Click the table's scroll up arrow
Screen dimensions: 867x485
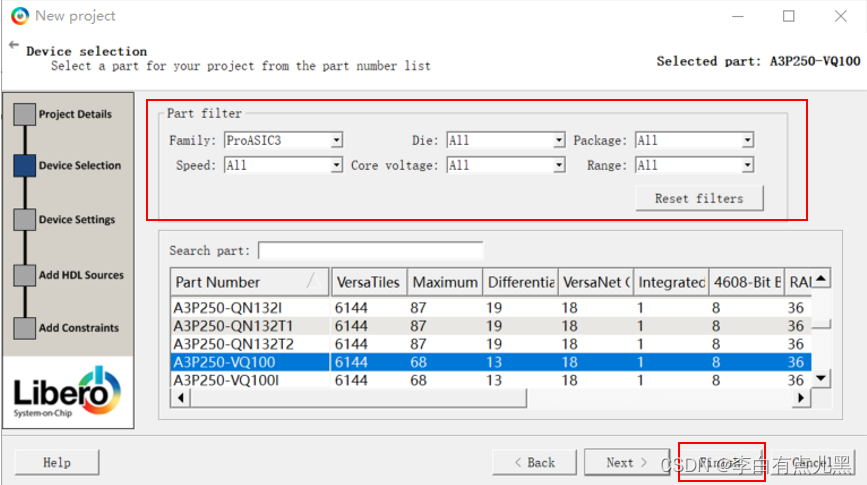point(821,279)
